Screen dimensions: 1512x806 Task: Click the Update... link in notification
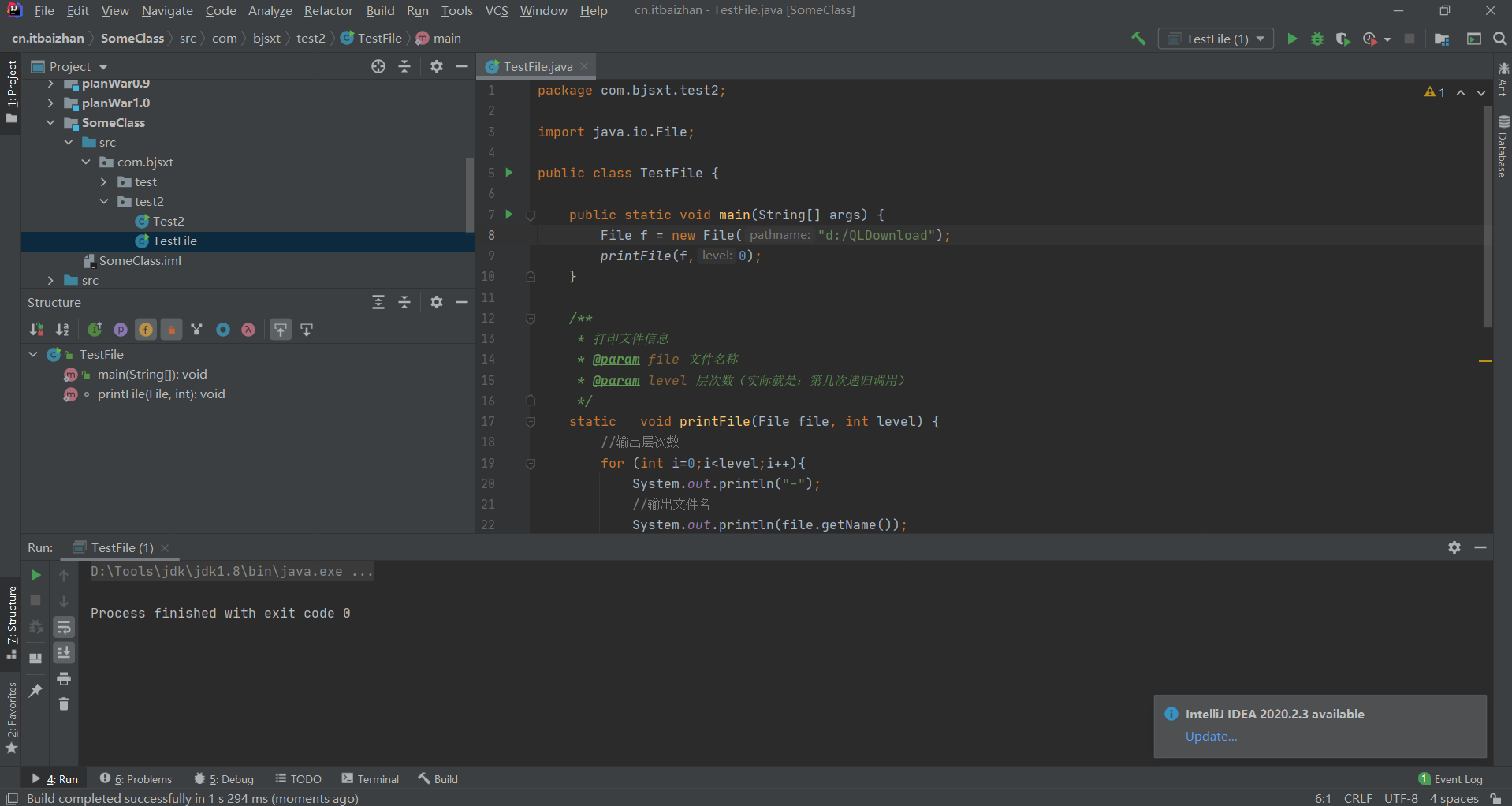click(1211, 736)
